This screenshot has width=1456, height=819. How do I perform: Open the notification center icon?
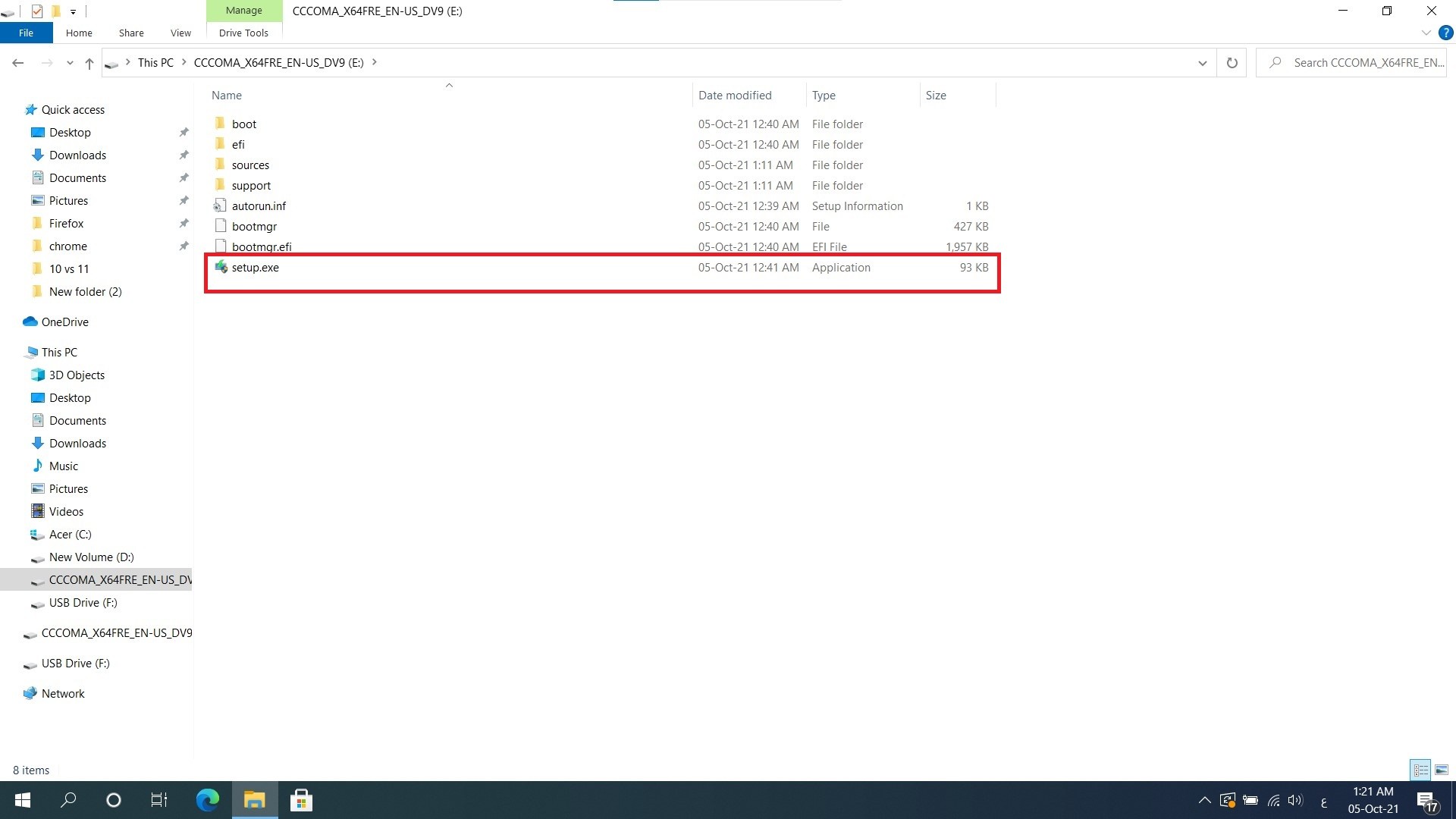(x=1426, y=801)
